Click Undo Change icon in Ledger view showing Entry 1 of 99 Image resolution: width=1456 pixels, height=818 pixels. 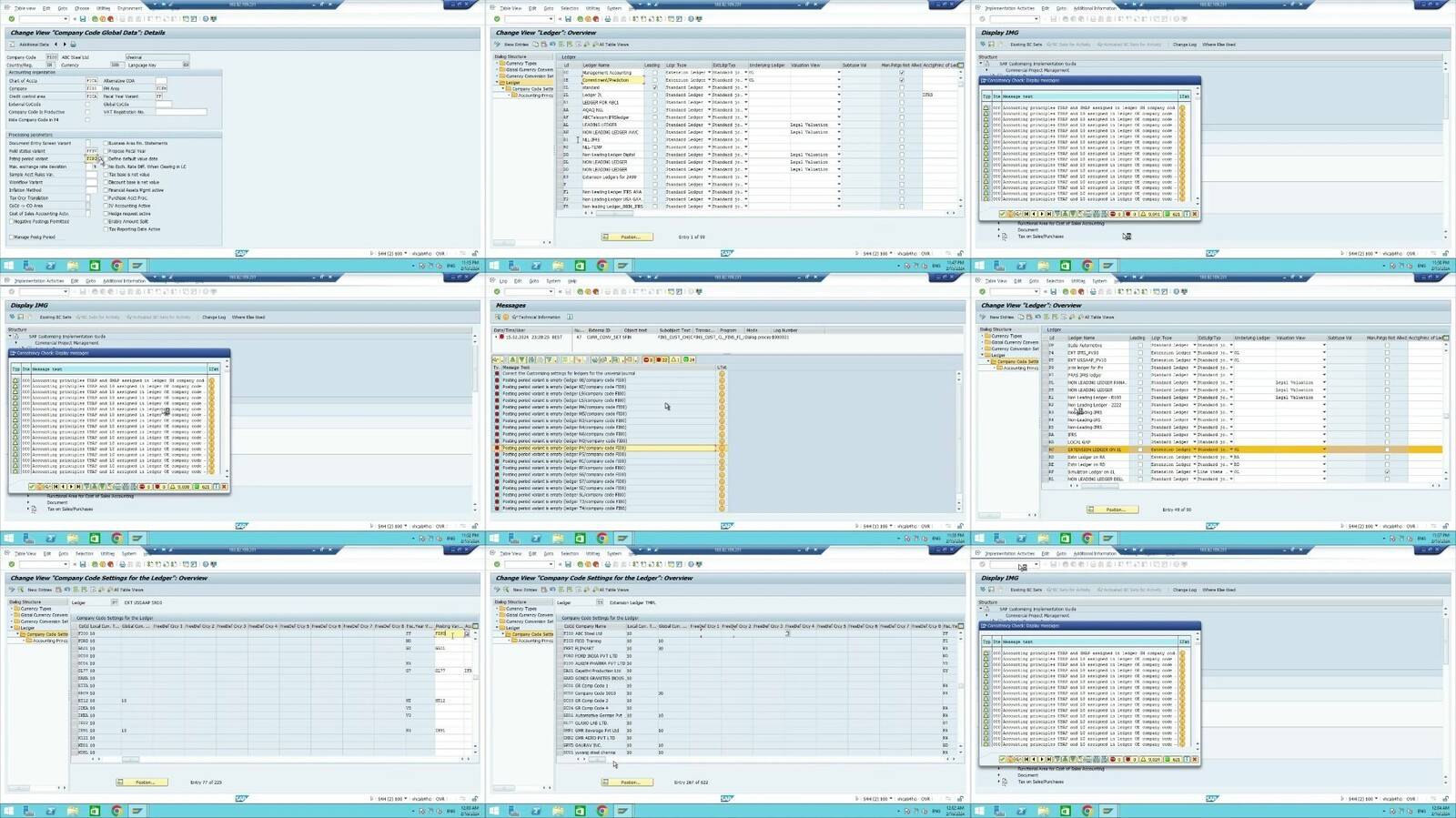point(551,44)
